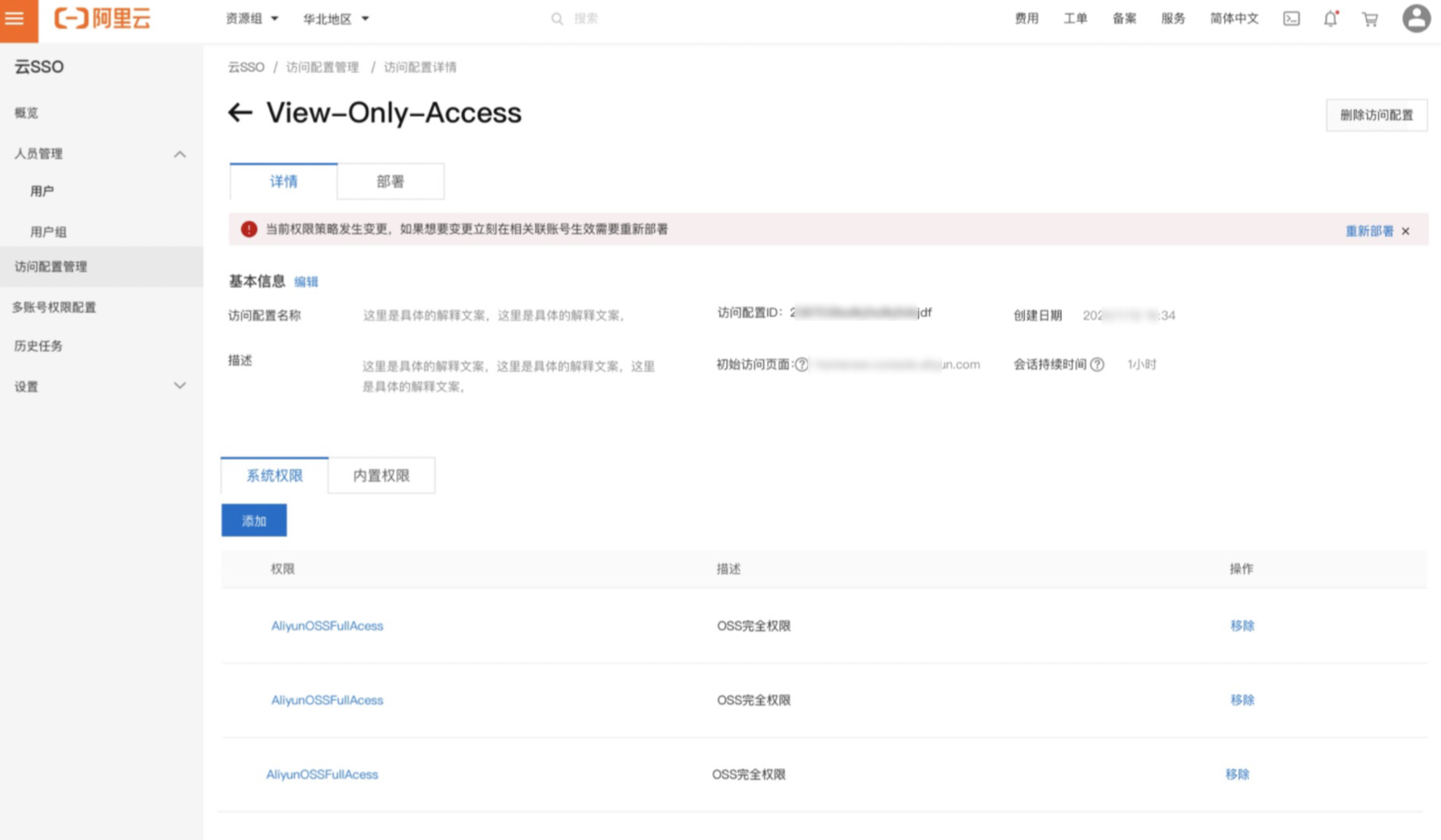Expand the 资源组 dropdown
Screen dimensions: 1441x840
click(x=252, y=19)
